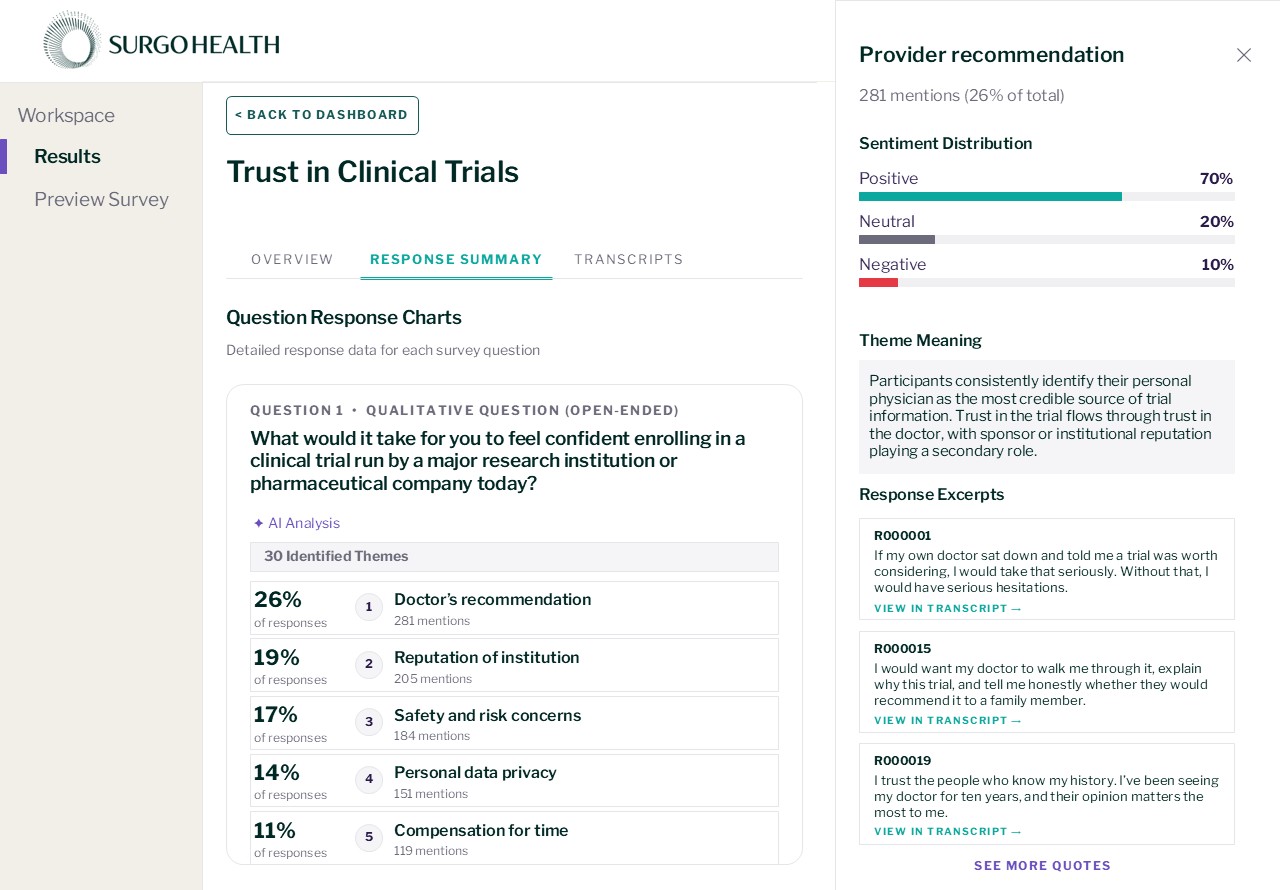This screenshot has height=890, width=1280.
Task: Close the Provider recommendation panel
Action: coord(1244,55)
